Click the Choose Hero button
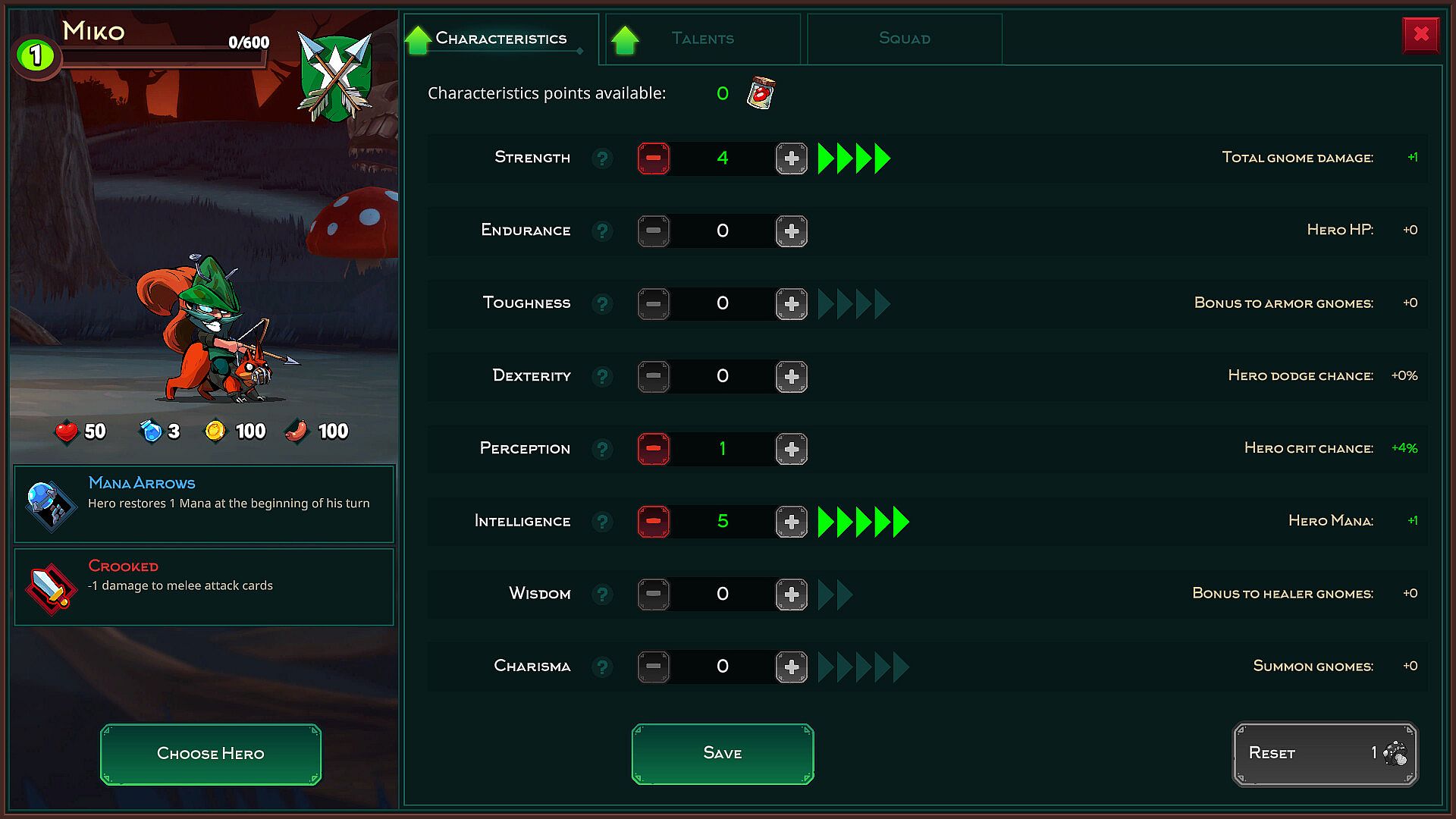 [211, 755]
